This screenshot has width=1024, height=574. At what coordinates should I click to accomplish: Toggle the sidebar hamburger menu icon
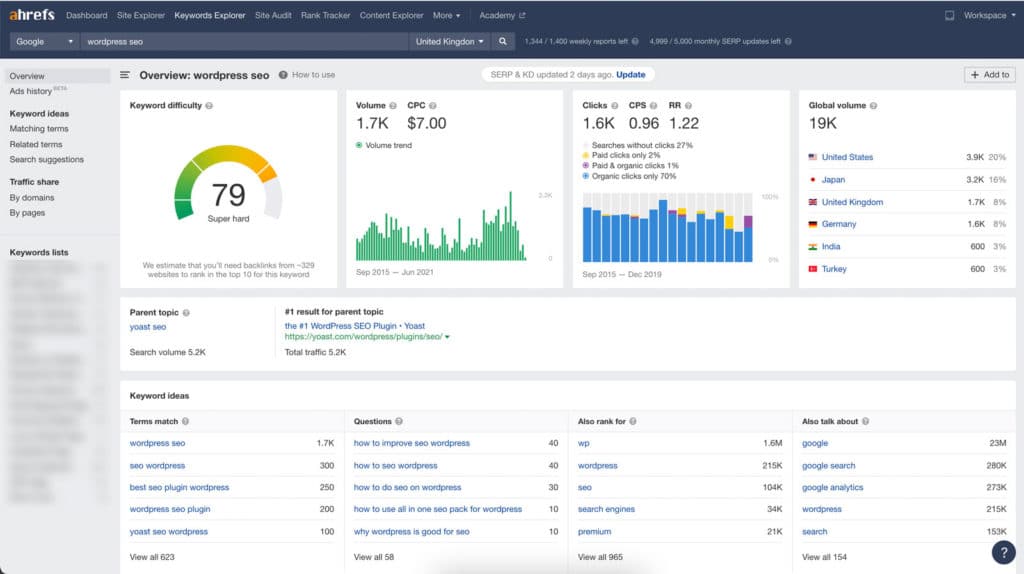click(125, 75)
